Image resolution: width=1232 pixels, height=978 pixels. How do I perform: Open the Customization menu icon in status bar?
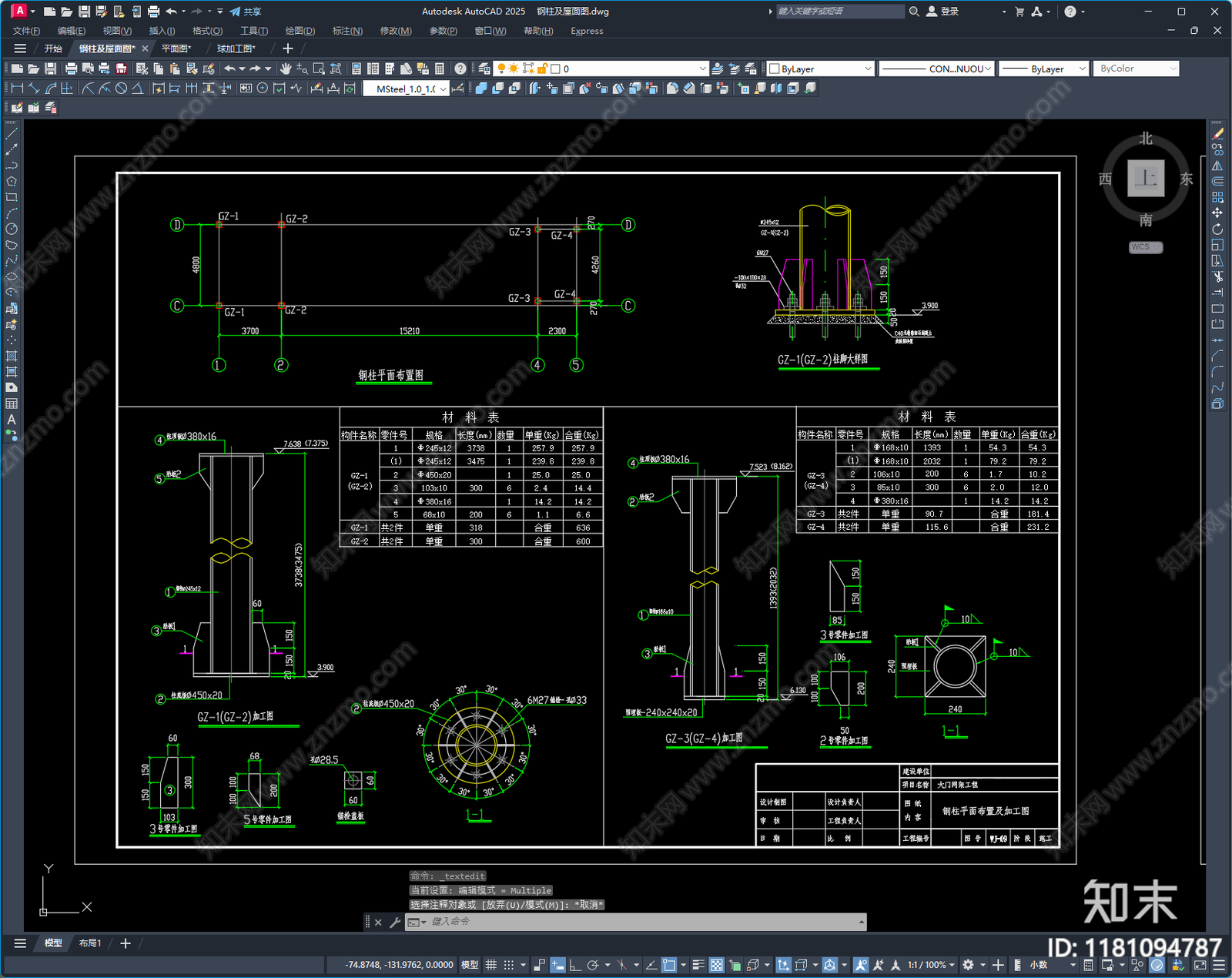pos(1219,965)
